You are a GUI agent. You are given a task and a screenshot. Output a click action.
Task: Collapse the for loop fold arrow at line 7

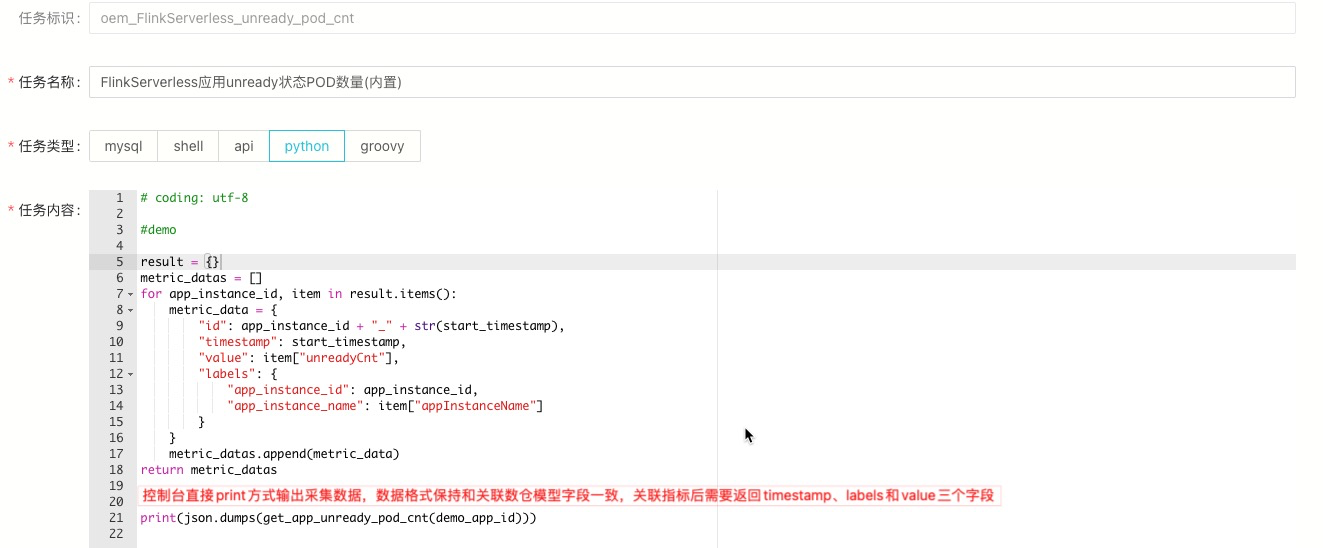click(131, 294)
